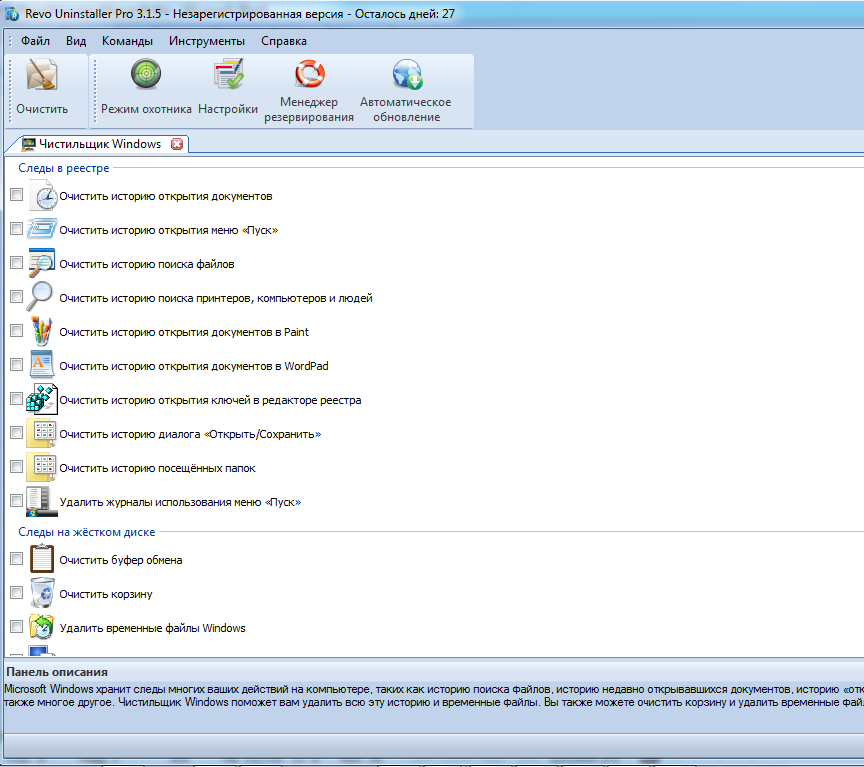Viewport: 864px width, 767px height.
Task: Open Настройки checklist icon
Action: pos(228,74)
